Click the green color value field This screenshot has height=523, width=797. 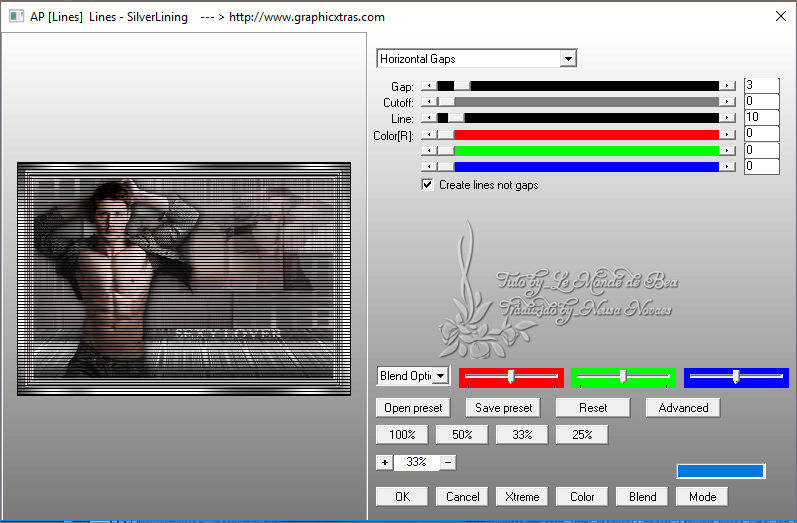[761, 150]
